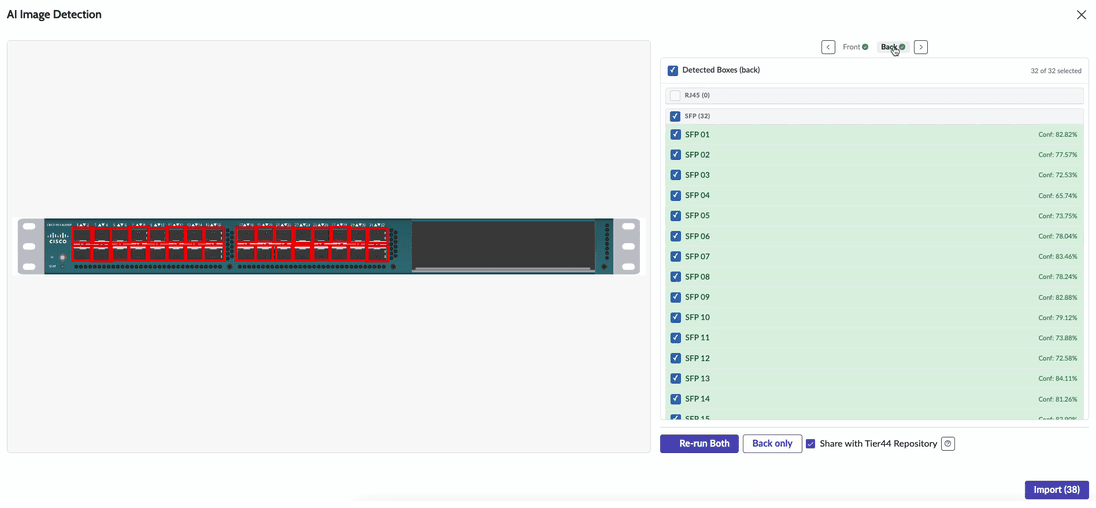This screenshot has height=508, width=1096.
Task: Uncheck SFP 10 checkbox
Action: [x=675, y=317]
